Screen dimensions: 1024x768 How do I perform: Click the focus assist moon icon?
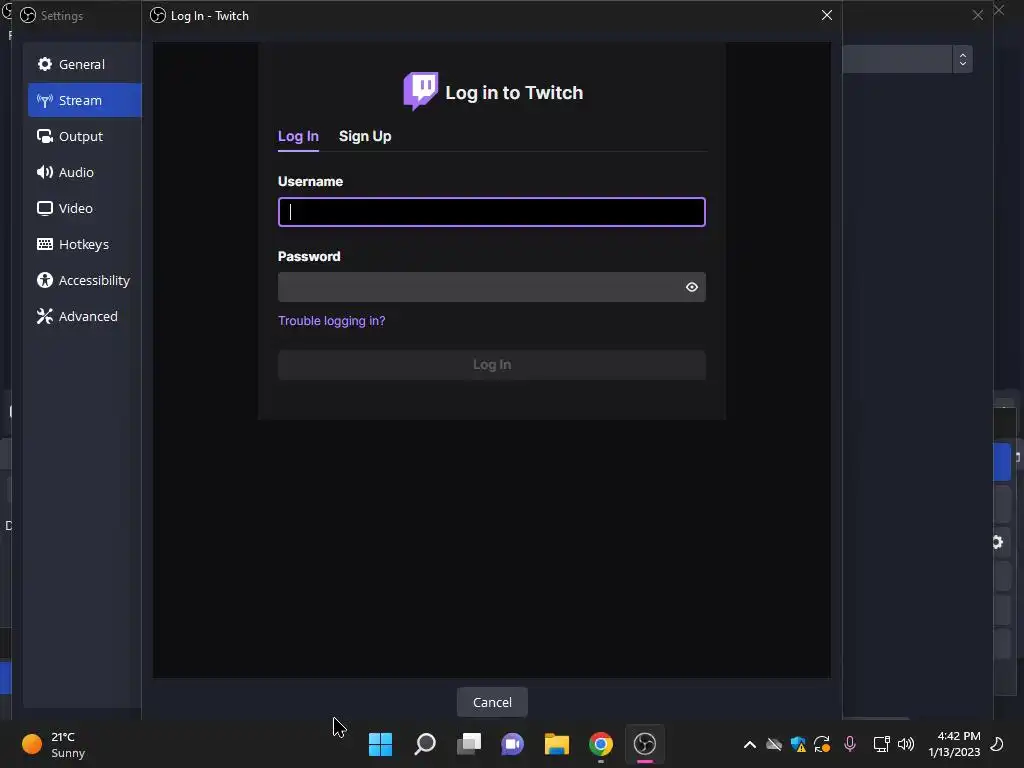[997, 744]
